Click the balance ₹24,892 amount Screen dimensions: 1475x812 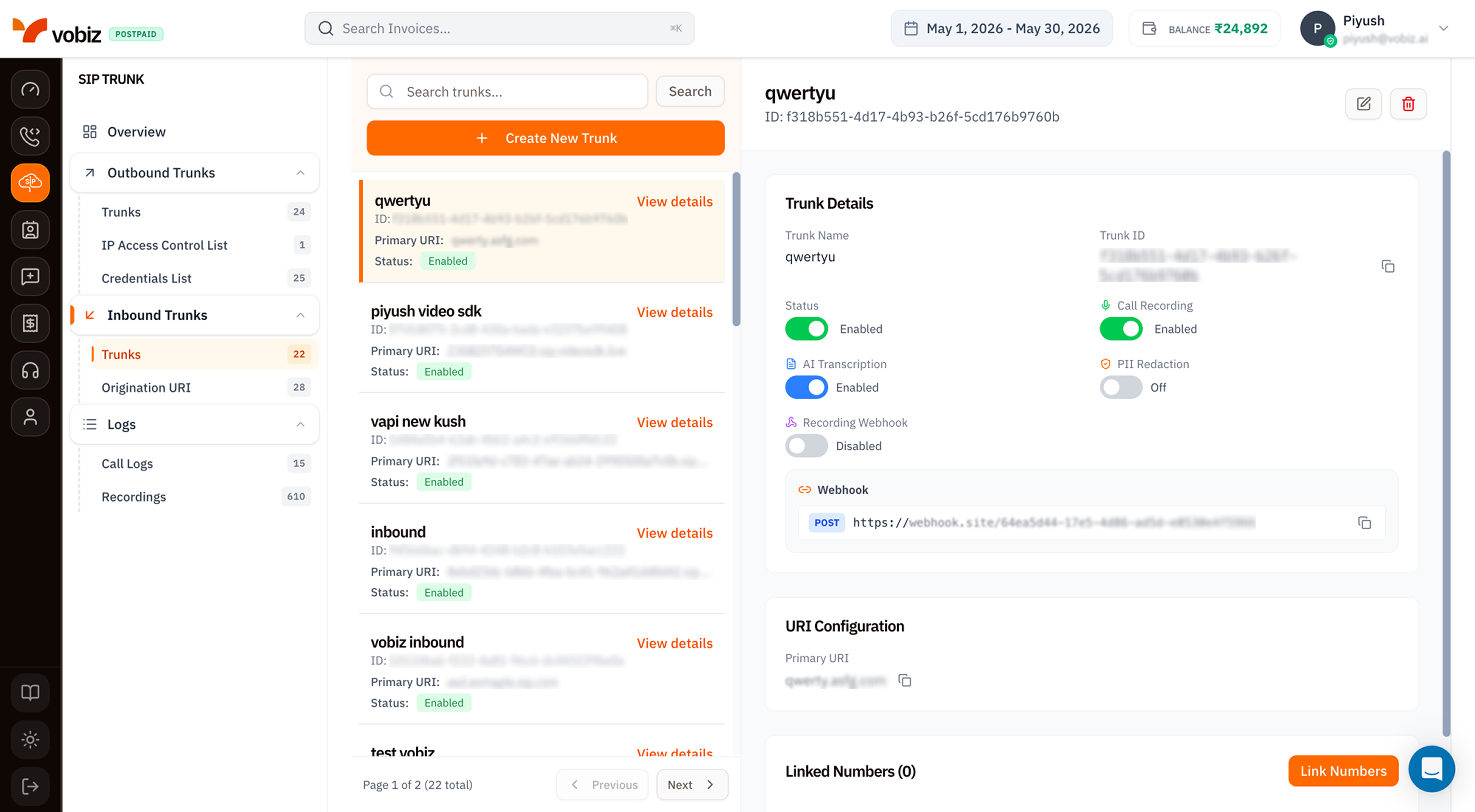(x=1241, y=29)
